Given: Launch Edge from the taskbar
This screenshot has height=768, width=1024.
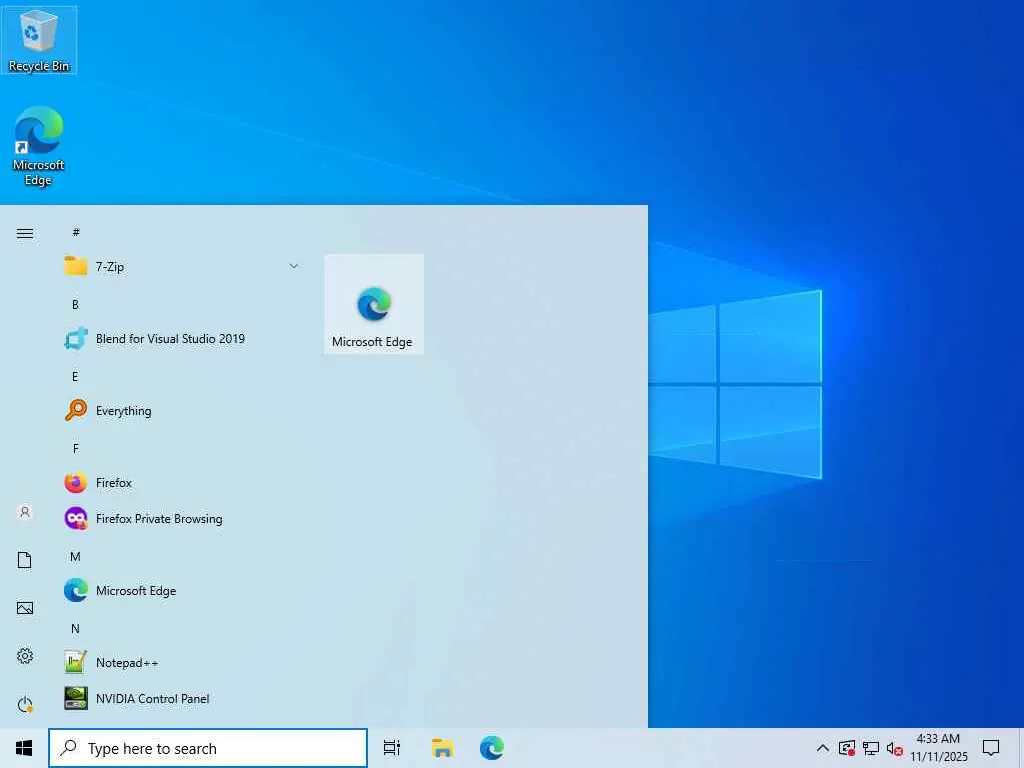Looking at the screenshot, I should (x=492, y=748).
